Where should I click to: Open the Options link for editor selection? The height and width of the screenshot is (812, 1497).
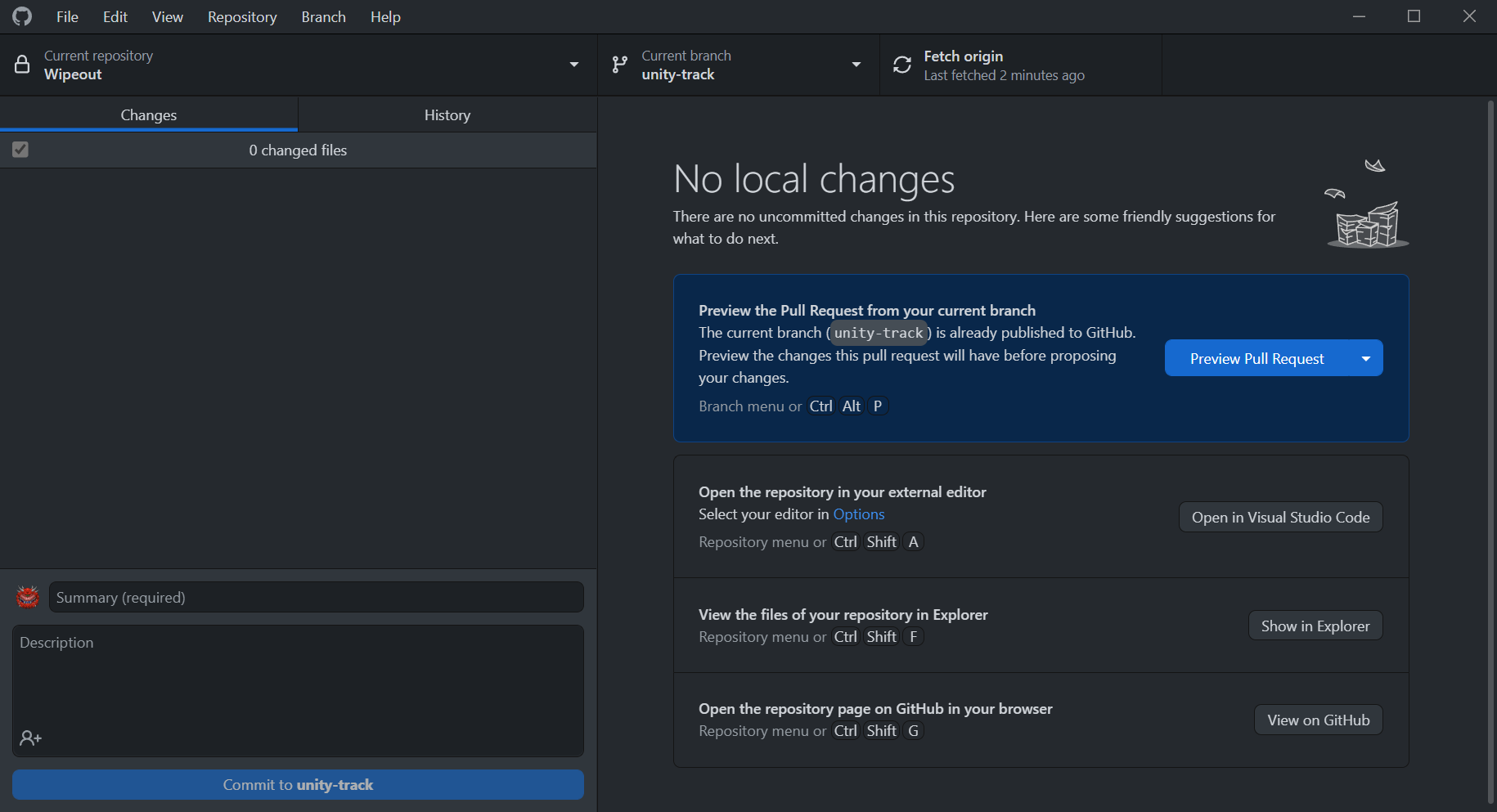[x=858, y=514]
